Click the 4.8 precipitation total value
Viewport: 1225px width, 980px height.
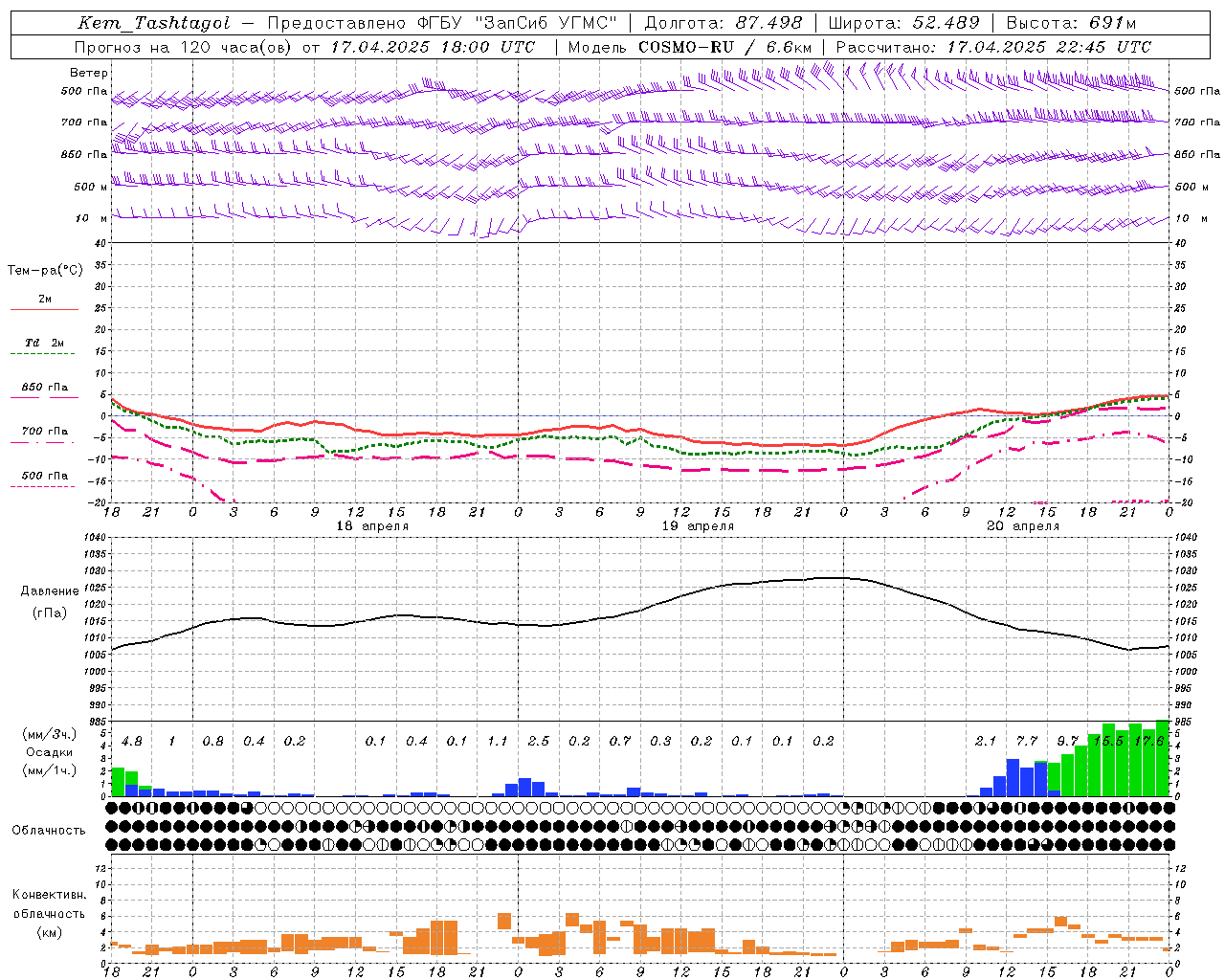[x=132, y=742]
